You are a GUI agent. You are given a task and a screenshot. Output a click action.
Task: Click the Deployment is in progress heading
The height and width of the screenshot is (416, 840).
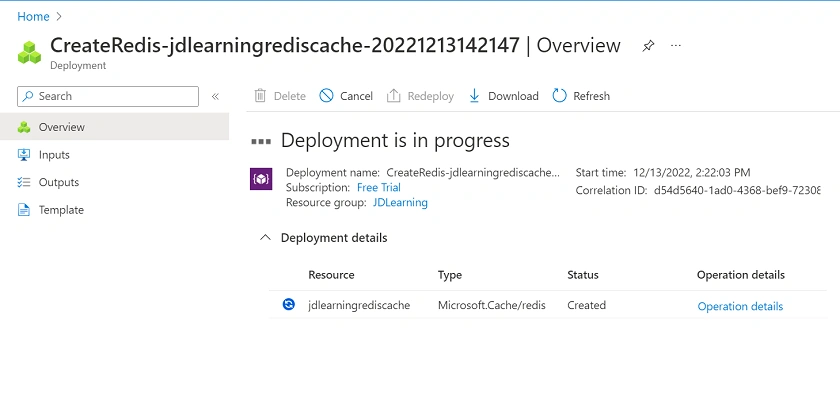coord(395,140)
